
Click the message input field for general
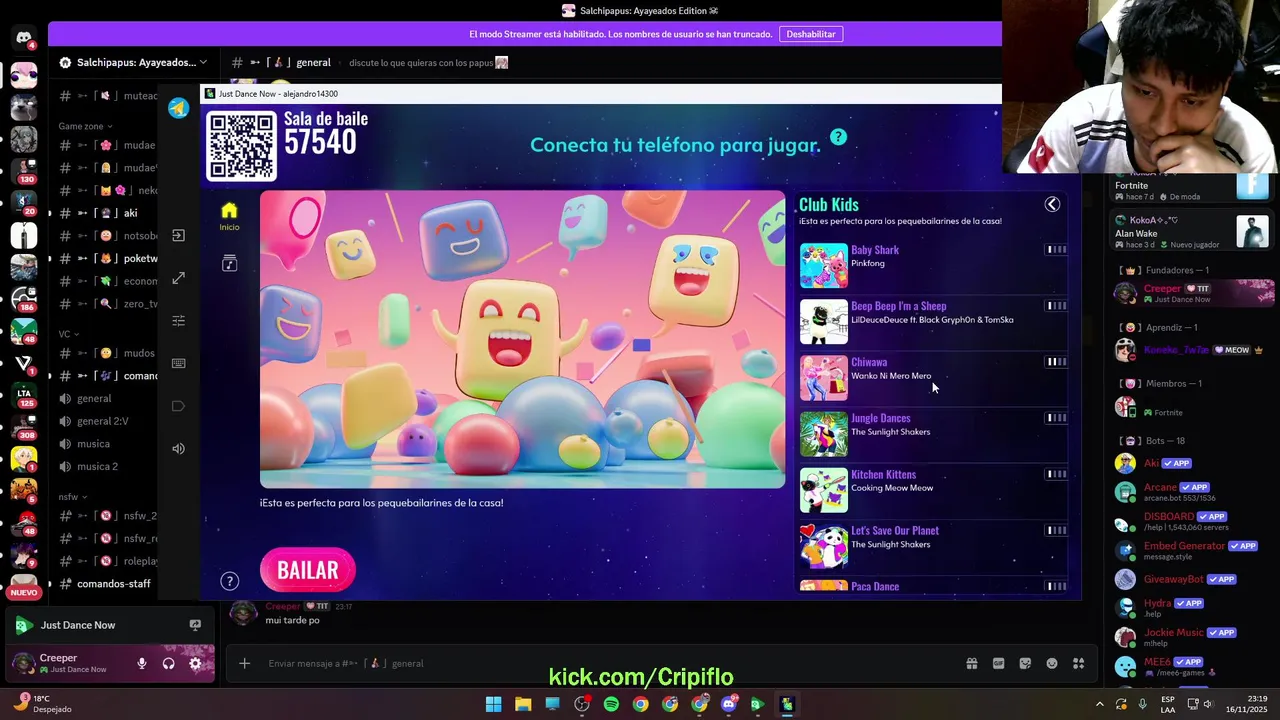[600, 663]
